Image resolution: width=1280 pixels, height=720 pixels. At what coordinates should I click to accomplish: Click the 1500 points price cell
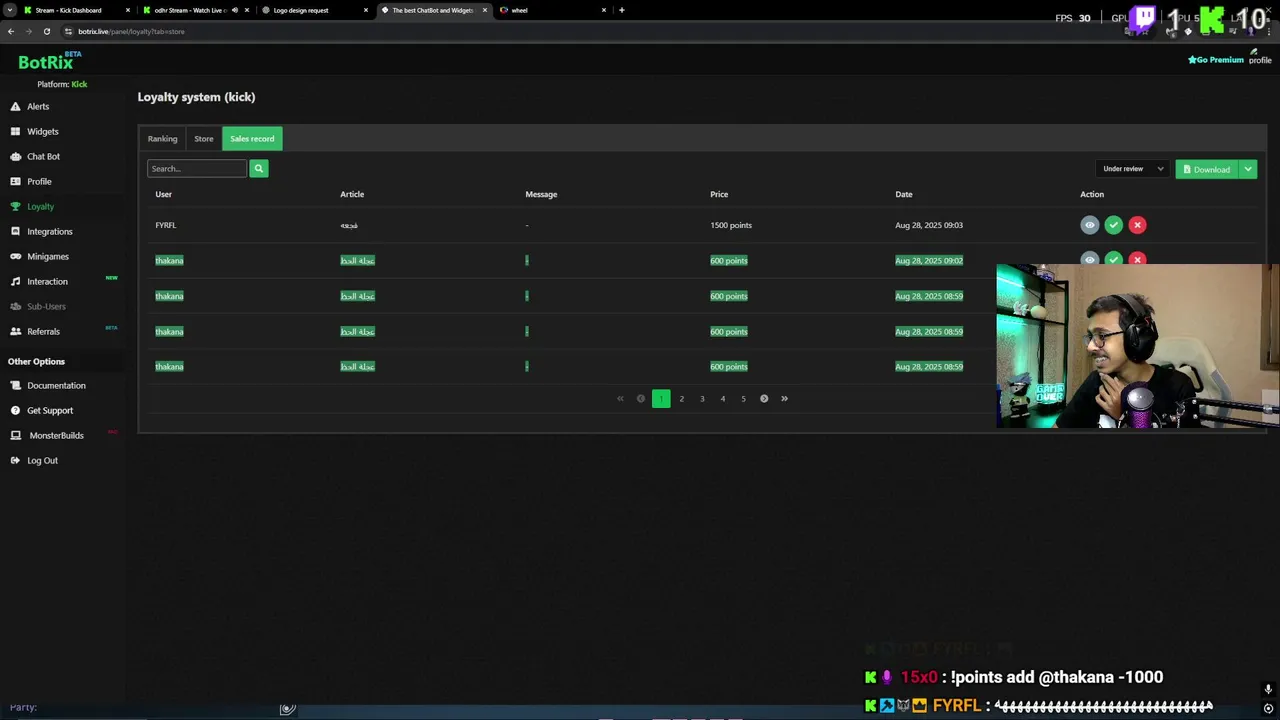pyautogui.click(x=731, y=225)
